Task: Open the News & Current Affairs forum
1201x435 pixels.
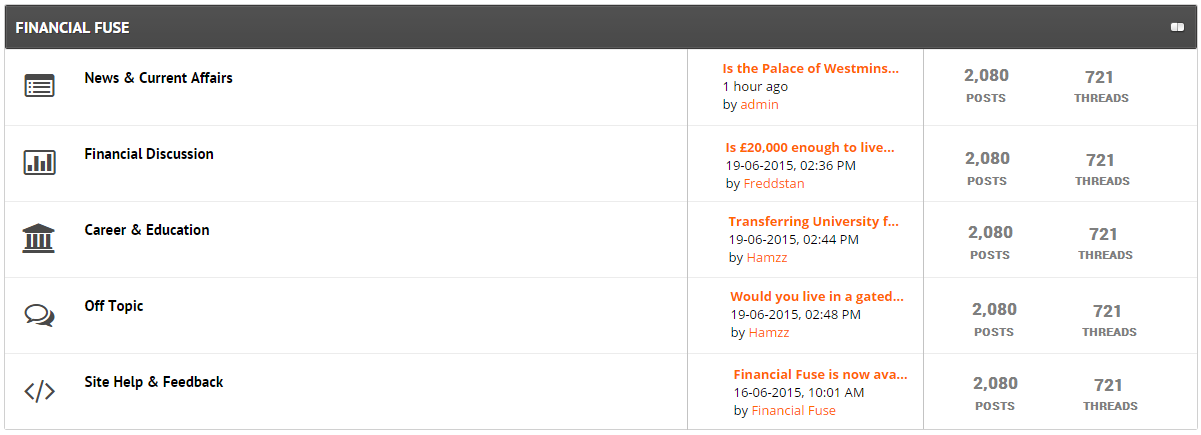Action: [158, 78]
